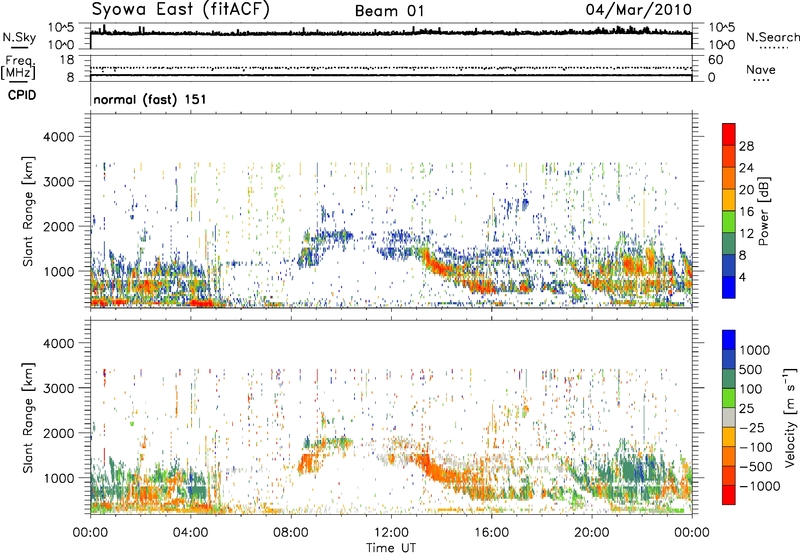Click the "1000" range tick of the velocity panel

click(x=58, y=478)
